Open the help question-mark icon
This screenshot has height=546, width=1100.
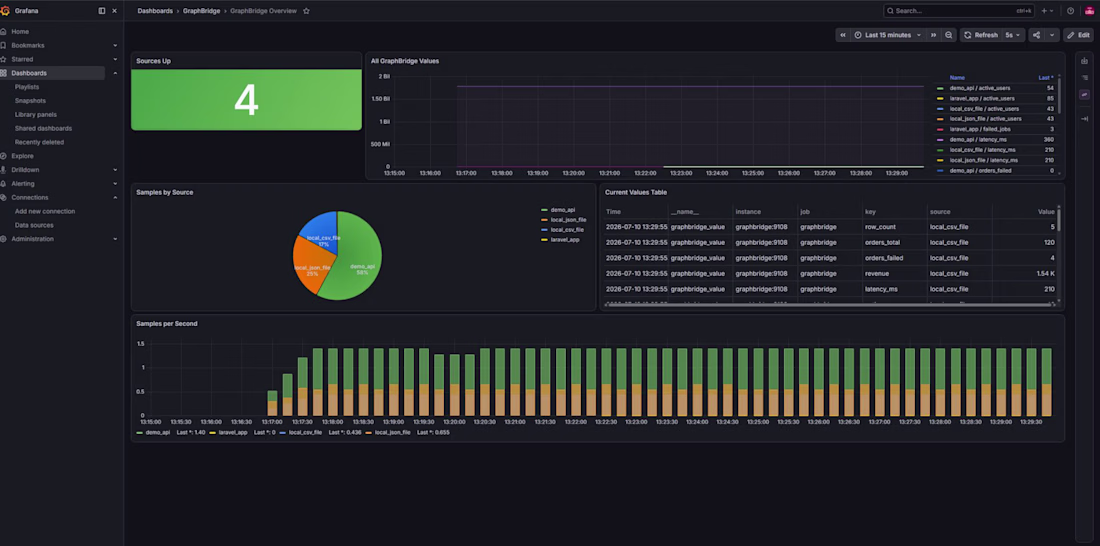(1071, 11)
